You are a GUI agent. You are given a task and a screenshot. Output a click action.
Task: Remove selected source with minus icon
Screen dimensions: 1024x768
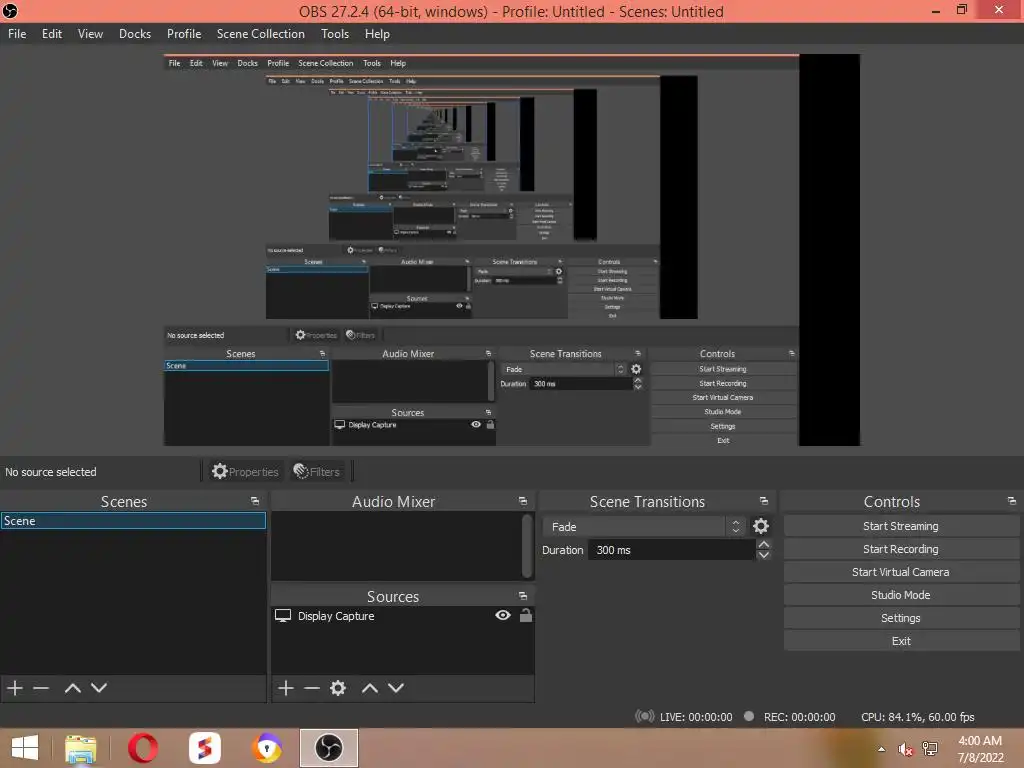click(312, 688)
